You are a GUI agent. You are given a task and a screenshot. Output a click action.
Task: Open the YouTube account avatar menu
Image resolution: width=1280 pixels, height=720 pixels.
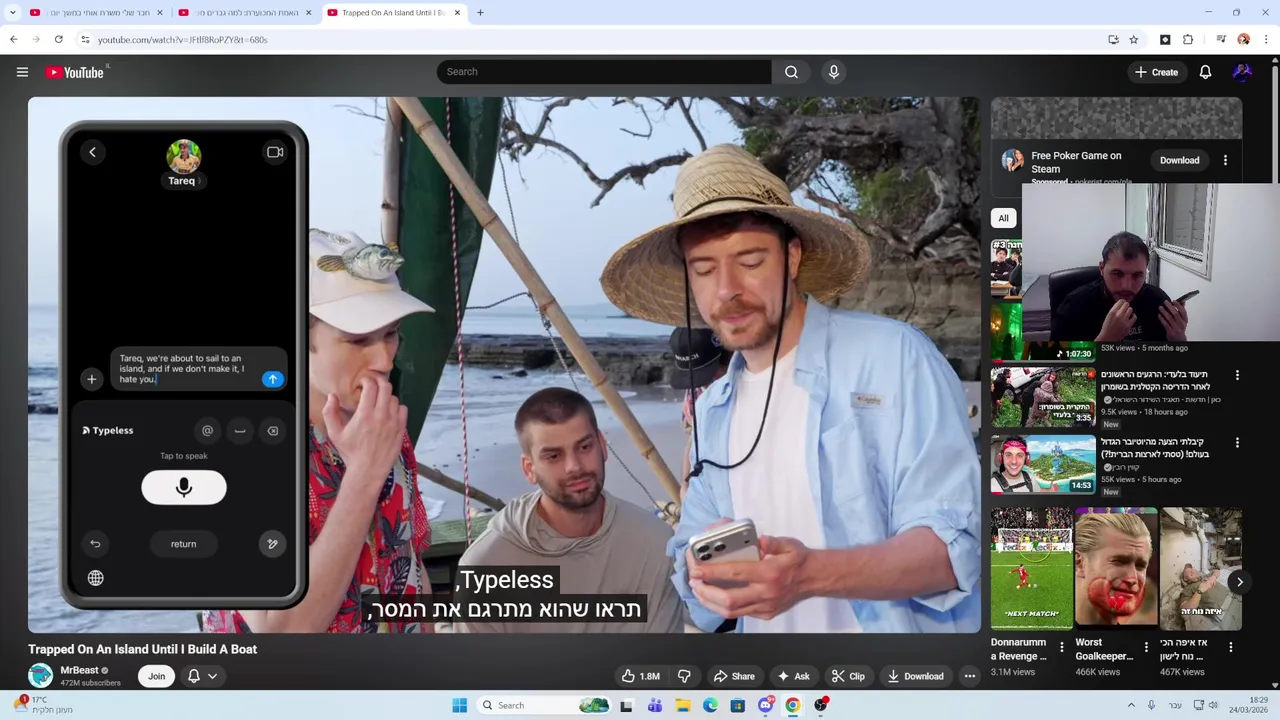(1242, 72)
